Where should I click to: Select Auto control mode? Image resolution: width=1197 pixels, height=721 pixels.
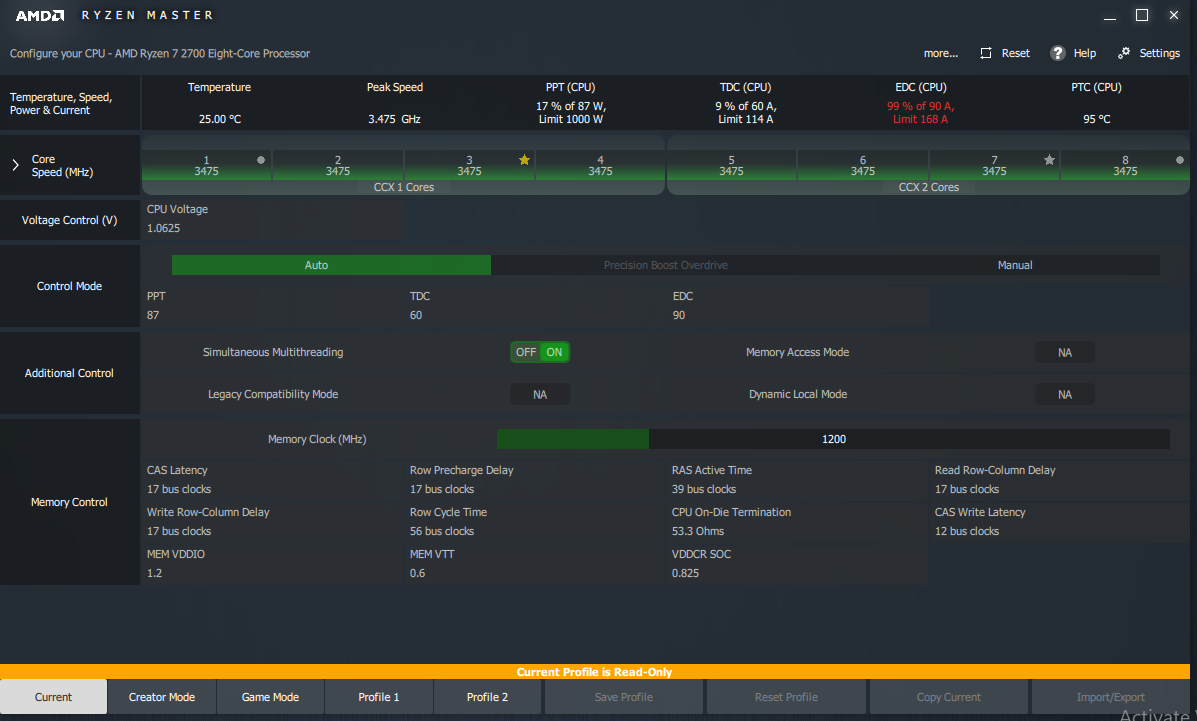click(x=316, y=265)
